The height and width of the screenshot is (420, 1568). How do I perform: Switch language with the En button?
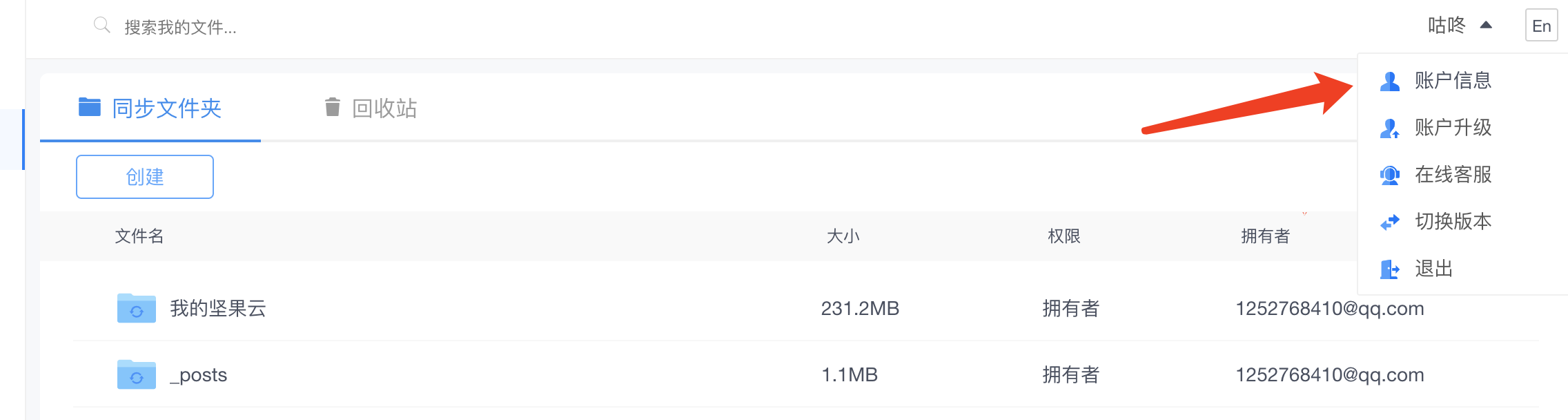coord(1541,26)
